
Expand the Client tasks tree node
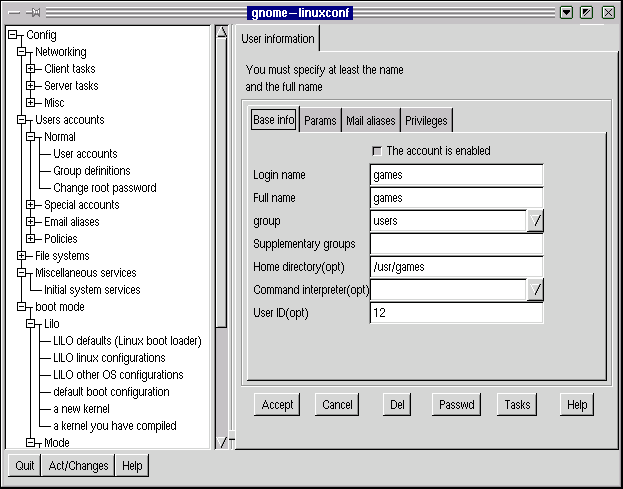coord(31,69)
